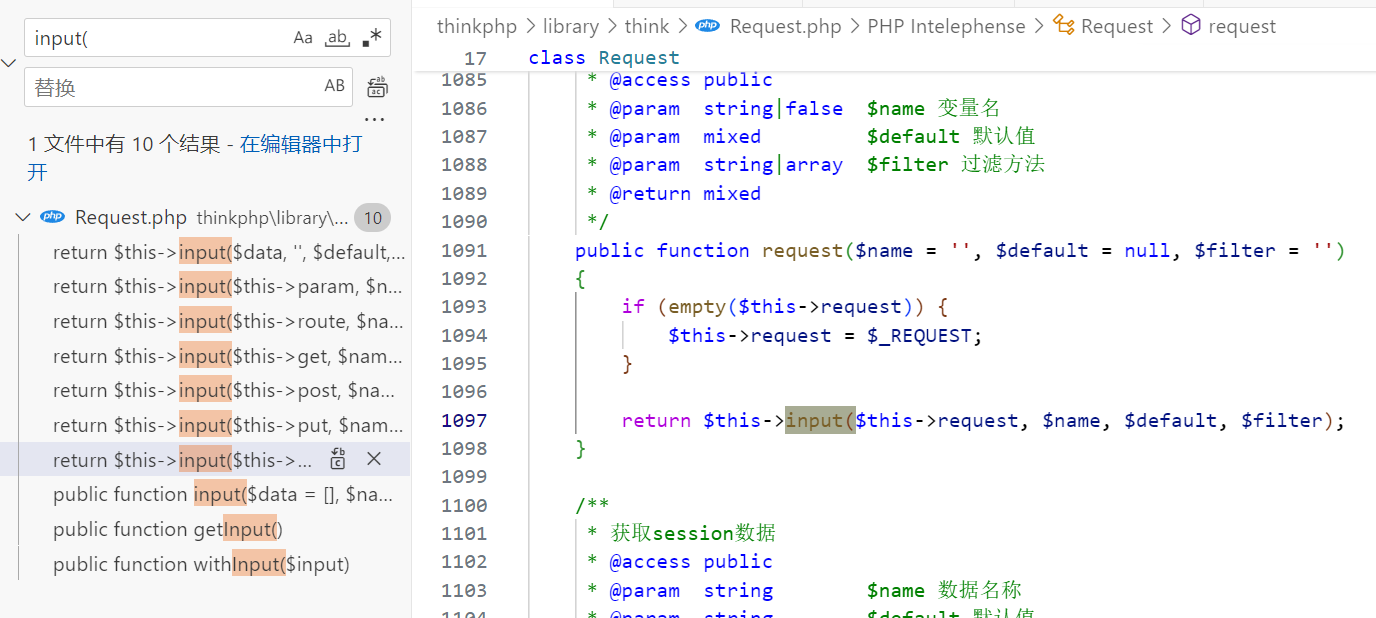Click replace icon on highlighted result row

point(338,459)
